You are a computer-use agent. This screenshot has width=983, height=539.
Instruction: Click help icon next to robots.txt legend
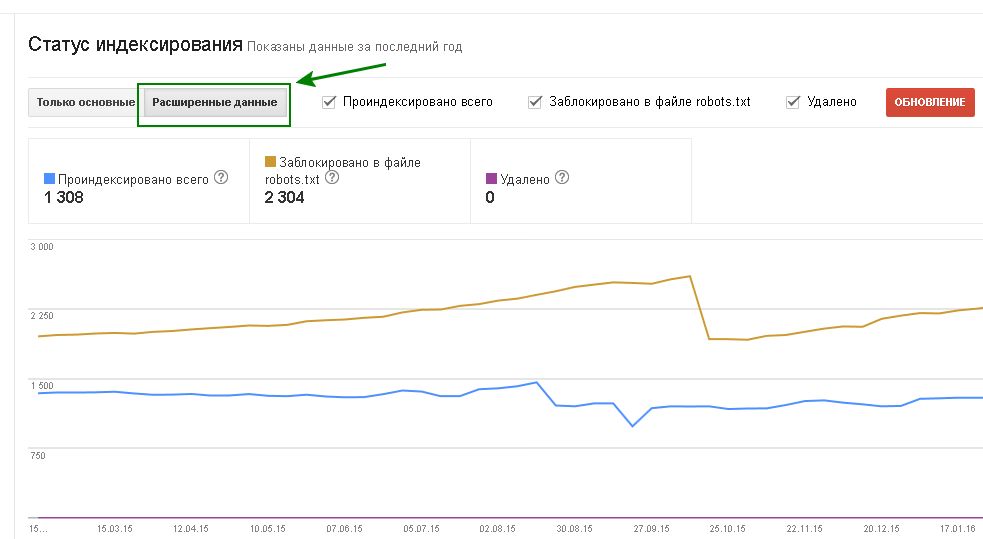pos(332,178)
